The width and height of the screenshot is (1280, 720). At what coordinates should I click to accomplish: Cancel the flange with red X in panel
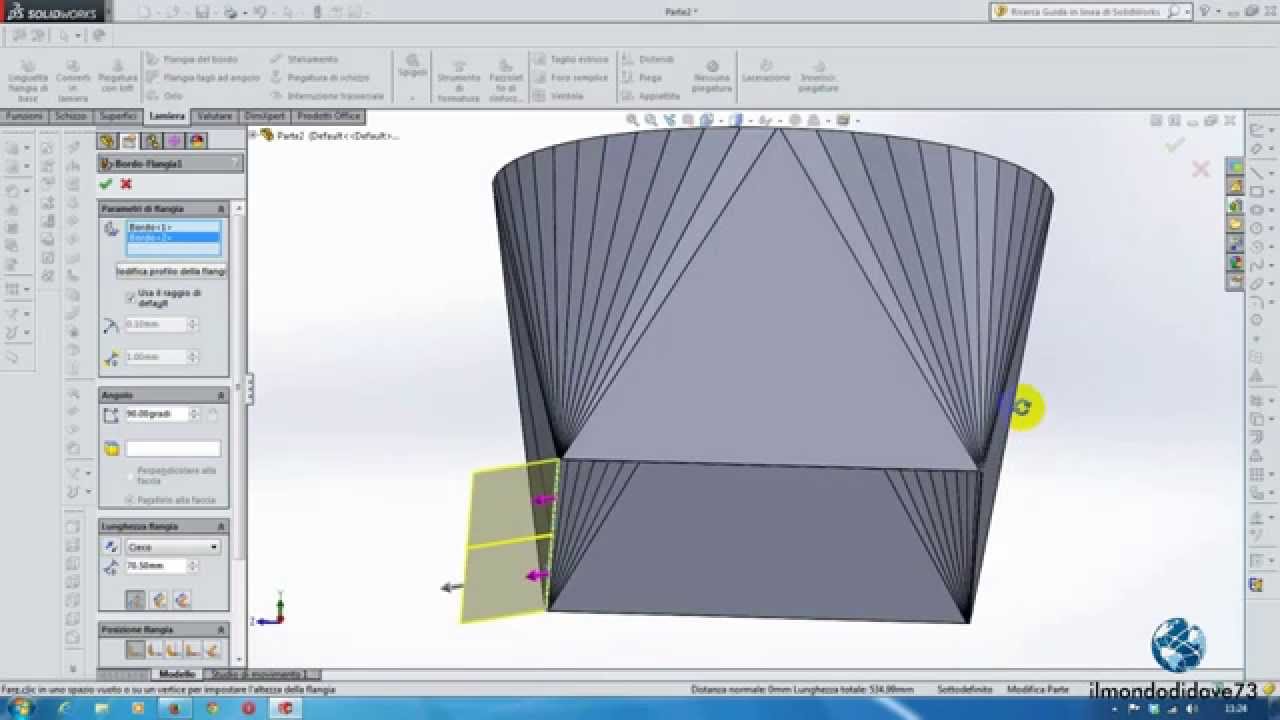click(126, 184)
